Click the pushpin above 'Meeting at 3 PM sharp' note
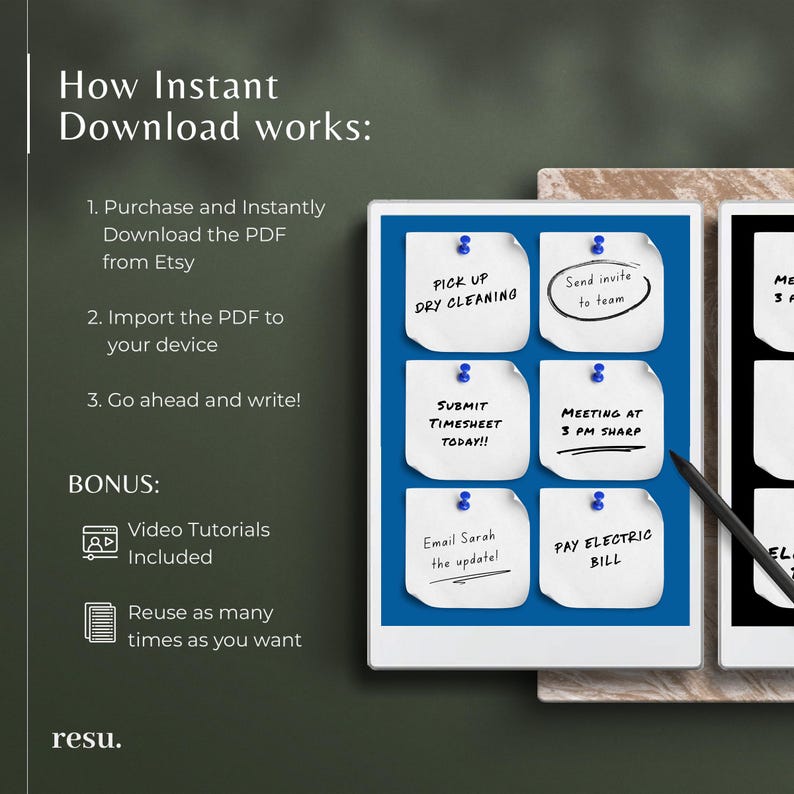Viewport: 794px width, 794px height. [x=598, y=373]
